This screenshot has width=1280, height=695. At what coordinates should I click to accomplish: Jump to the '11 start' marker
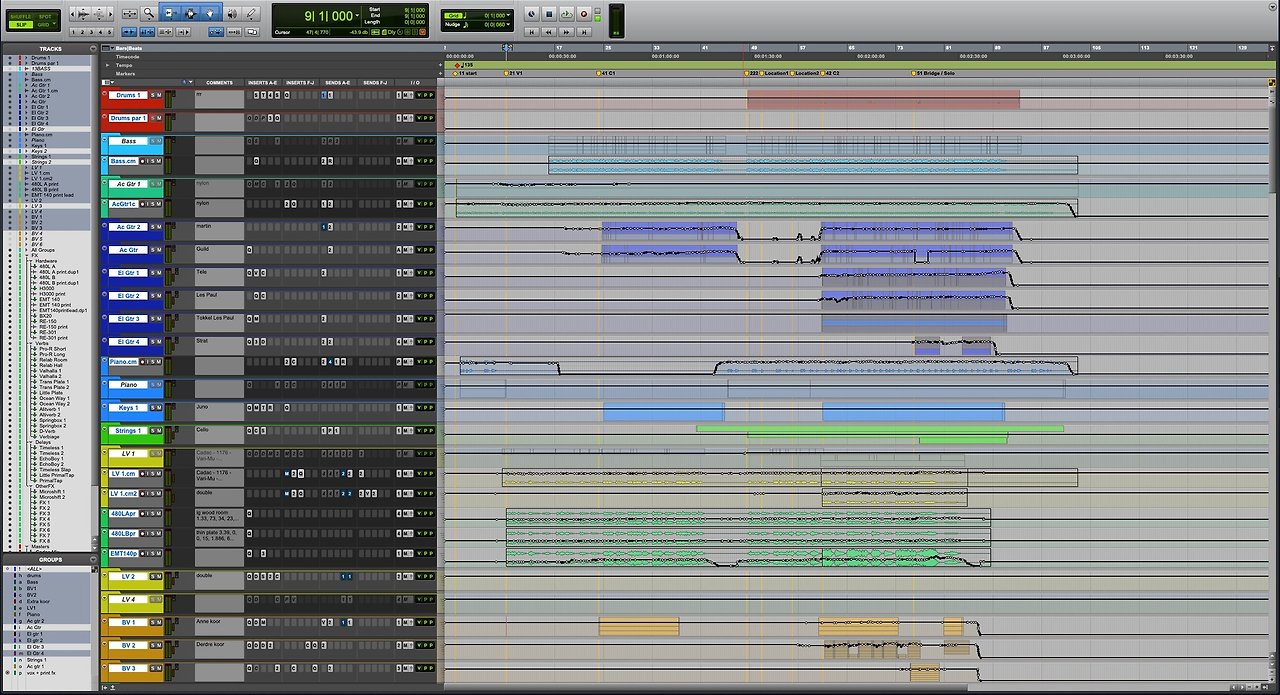coord(467,73)
